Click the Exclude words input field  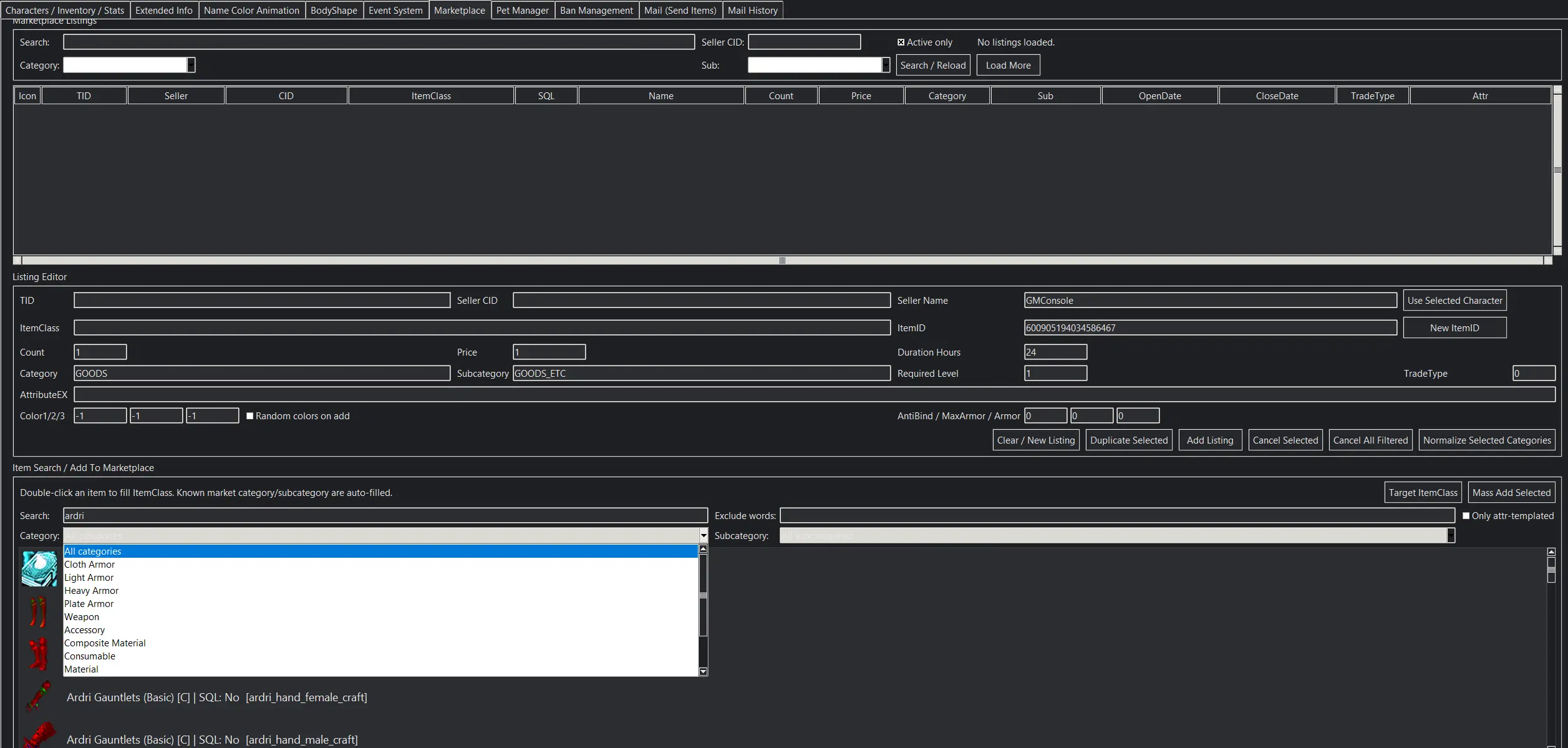pos(1118,516)
